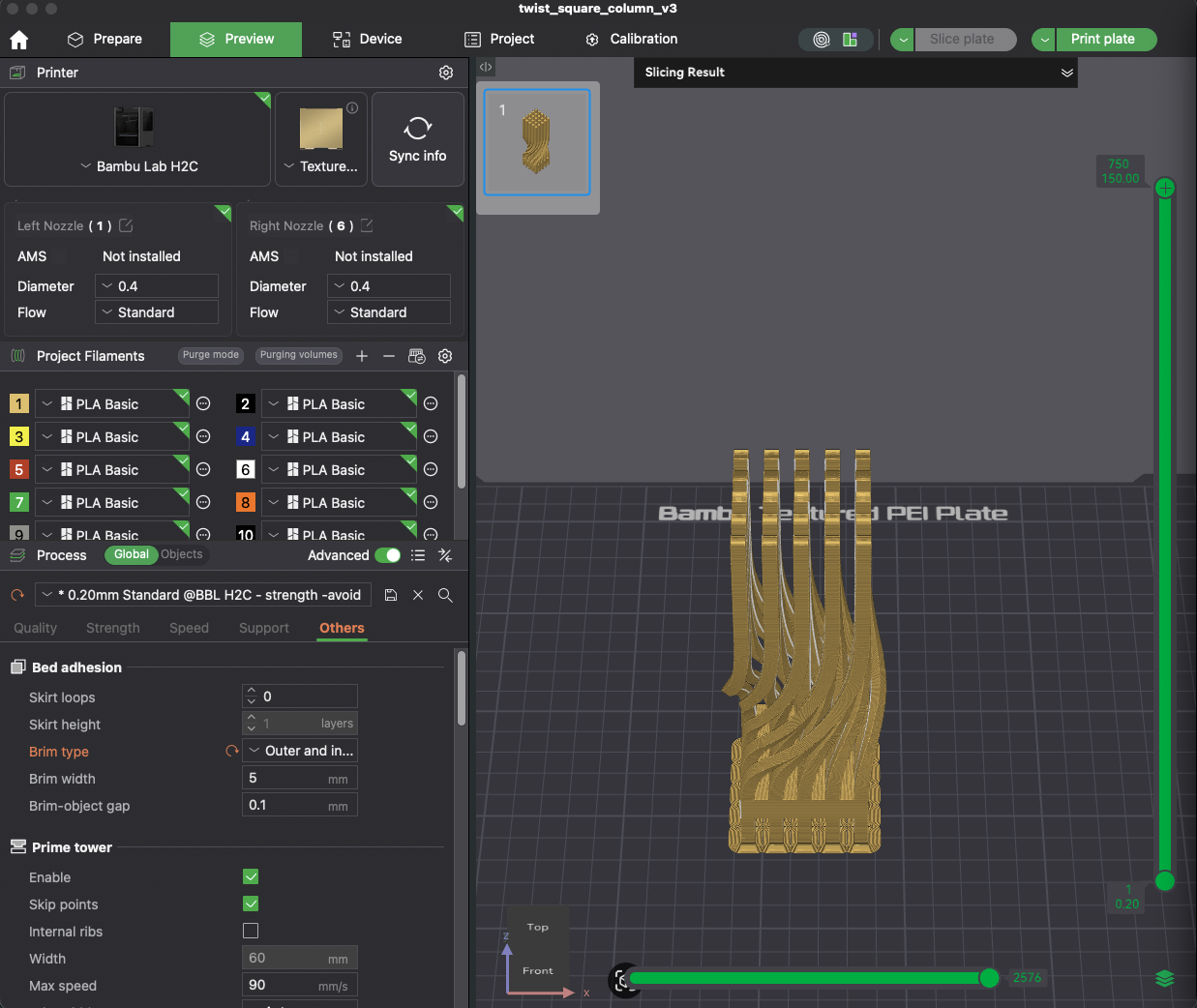The width and height of the screenshot is (1197, 1008).
Task: Uncheck the Prime tower Enable checkbox
Action: [250, 876]
